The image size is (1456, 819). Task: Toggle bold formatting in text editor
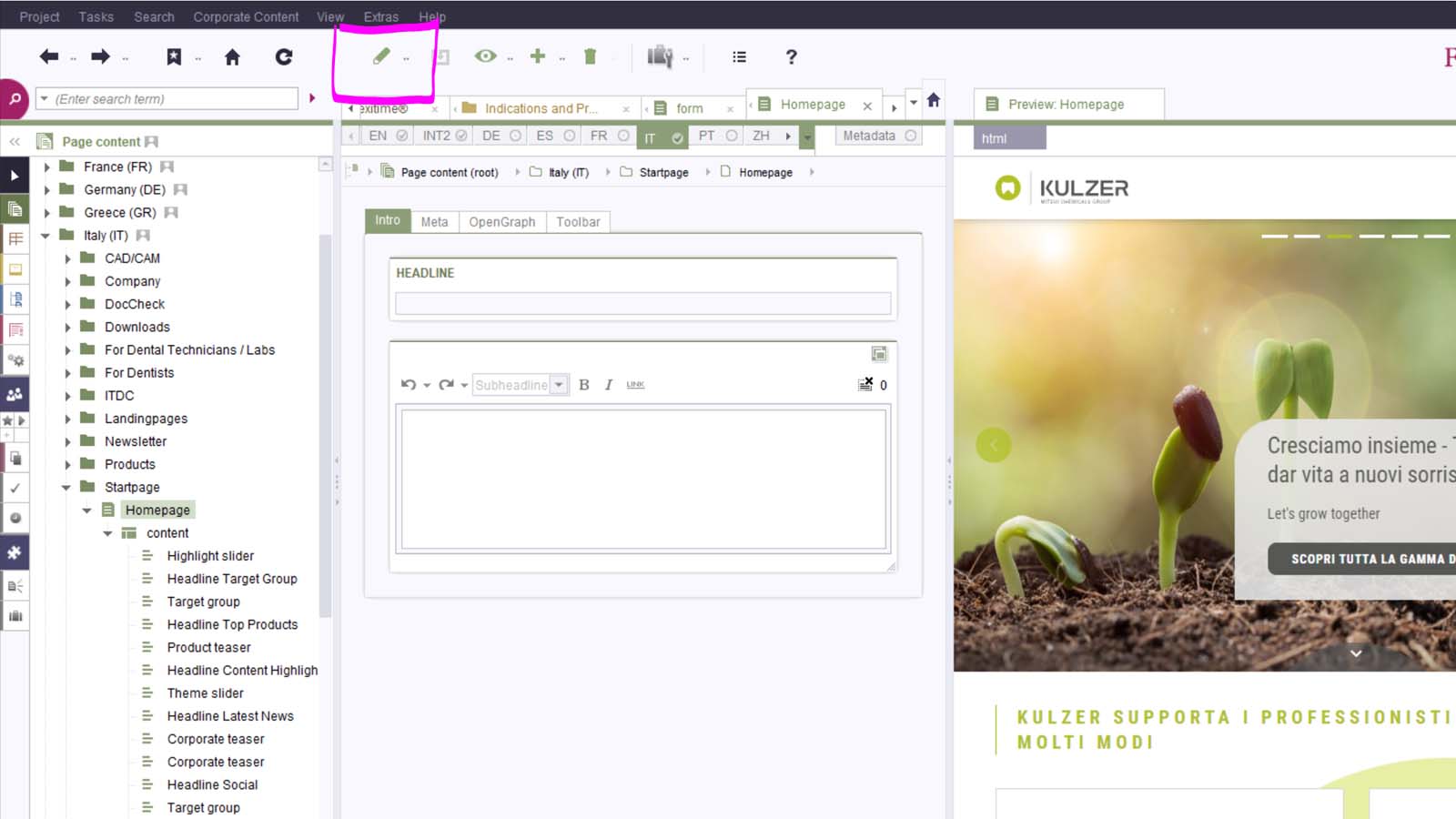point(584,385)
